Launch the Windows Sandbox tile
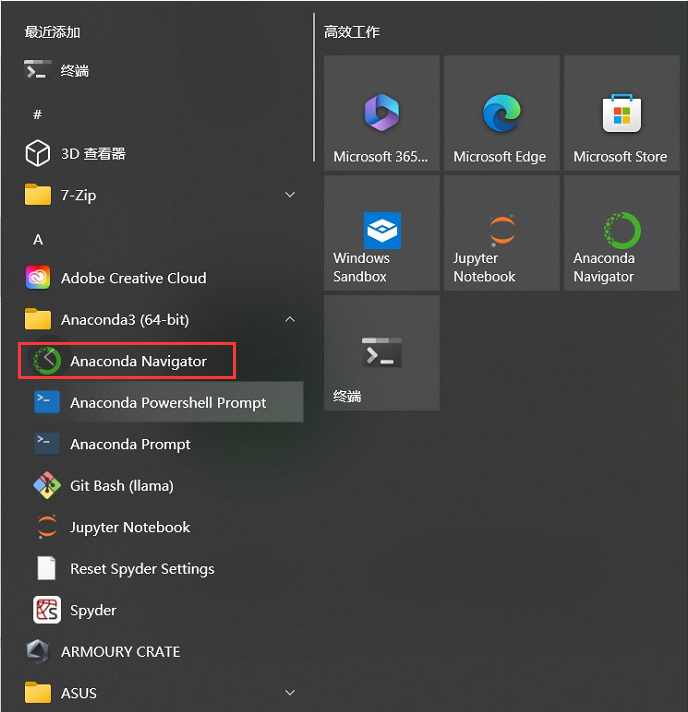This screenshot has width=688, height=712. [381, 233]
